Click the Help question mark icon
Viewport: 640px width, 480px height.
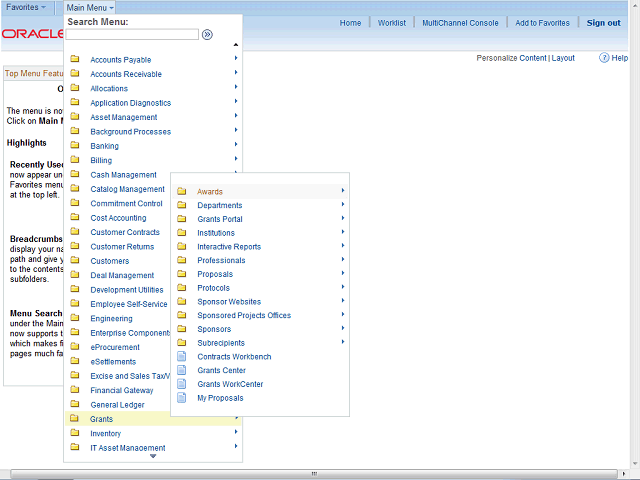coord(604,58)
